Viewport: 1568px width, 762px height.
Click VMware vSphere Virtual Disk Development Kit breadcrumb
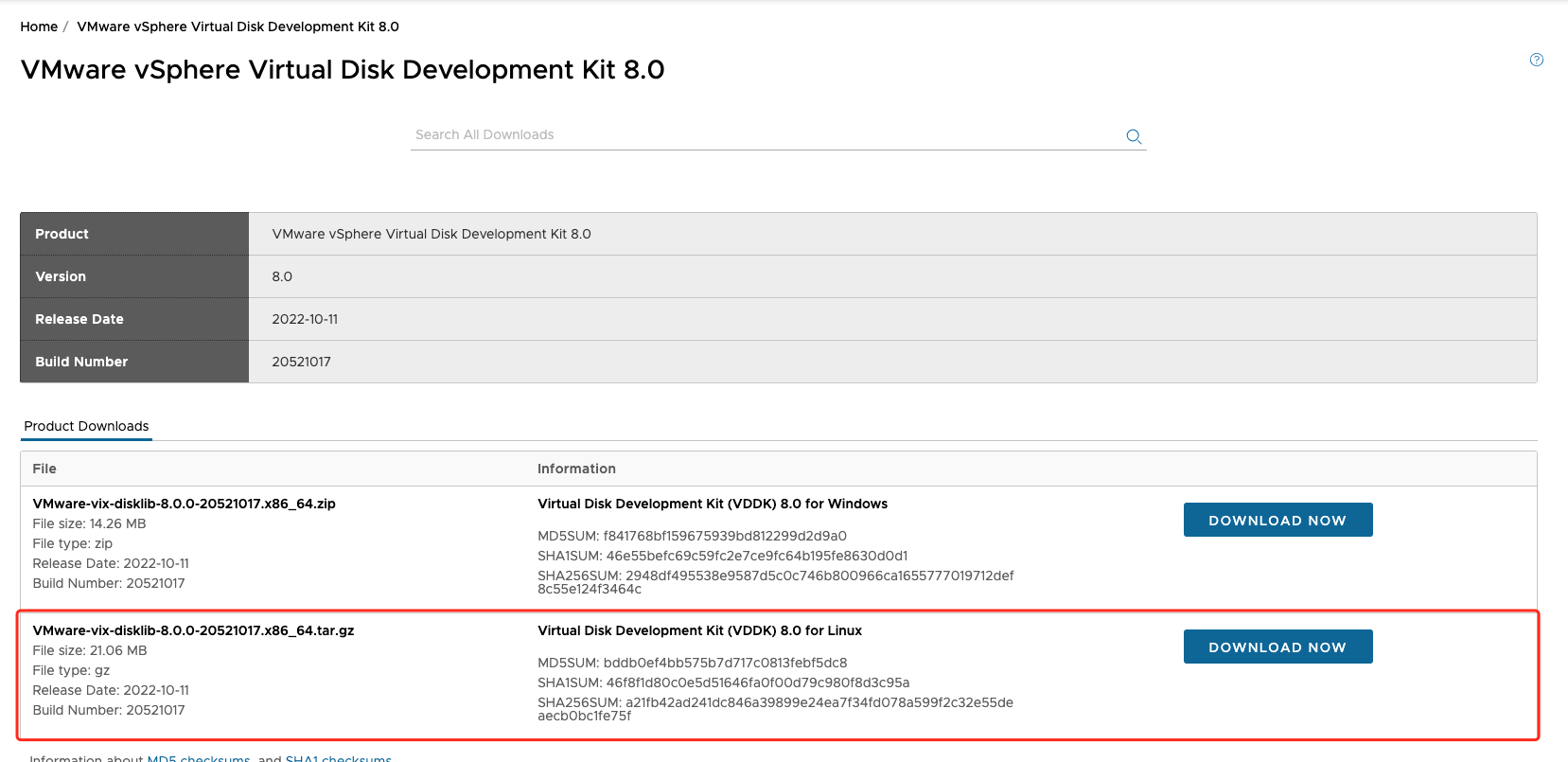pos(238,27)
